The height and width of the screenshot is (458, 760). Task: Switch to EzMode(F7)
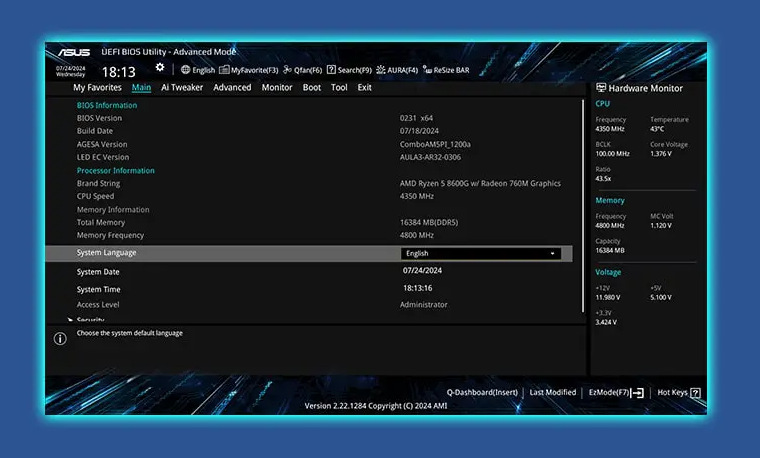(x=609, y=392)
